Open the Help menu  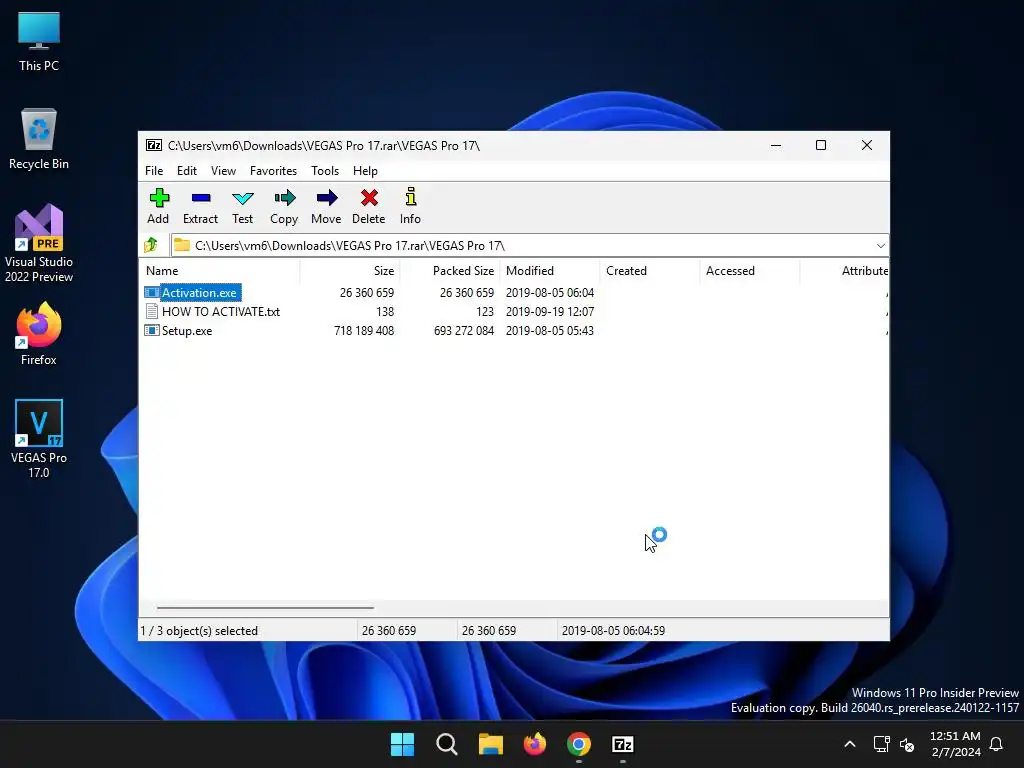[x=365, y=170]
